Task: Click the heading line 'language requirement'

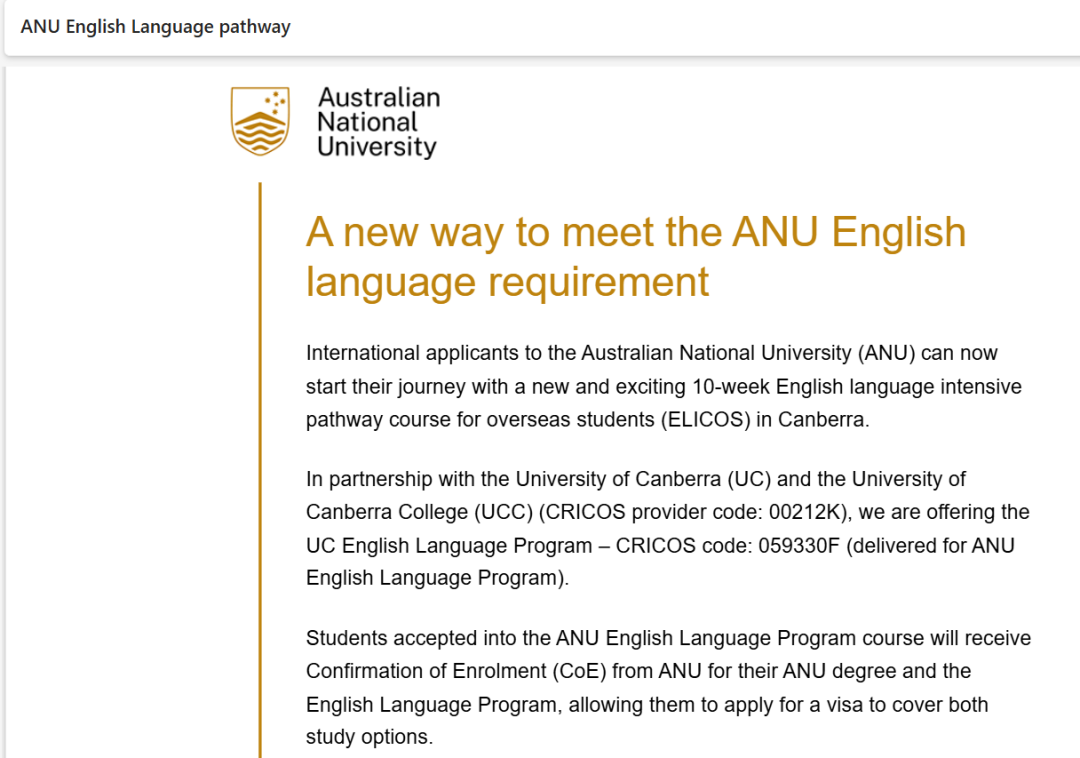Action: [x=507, y=282]
